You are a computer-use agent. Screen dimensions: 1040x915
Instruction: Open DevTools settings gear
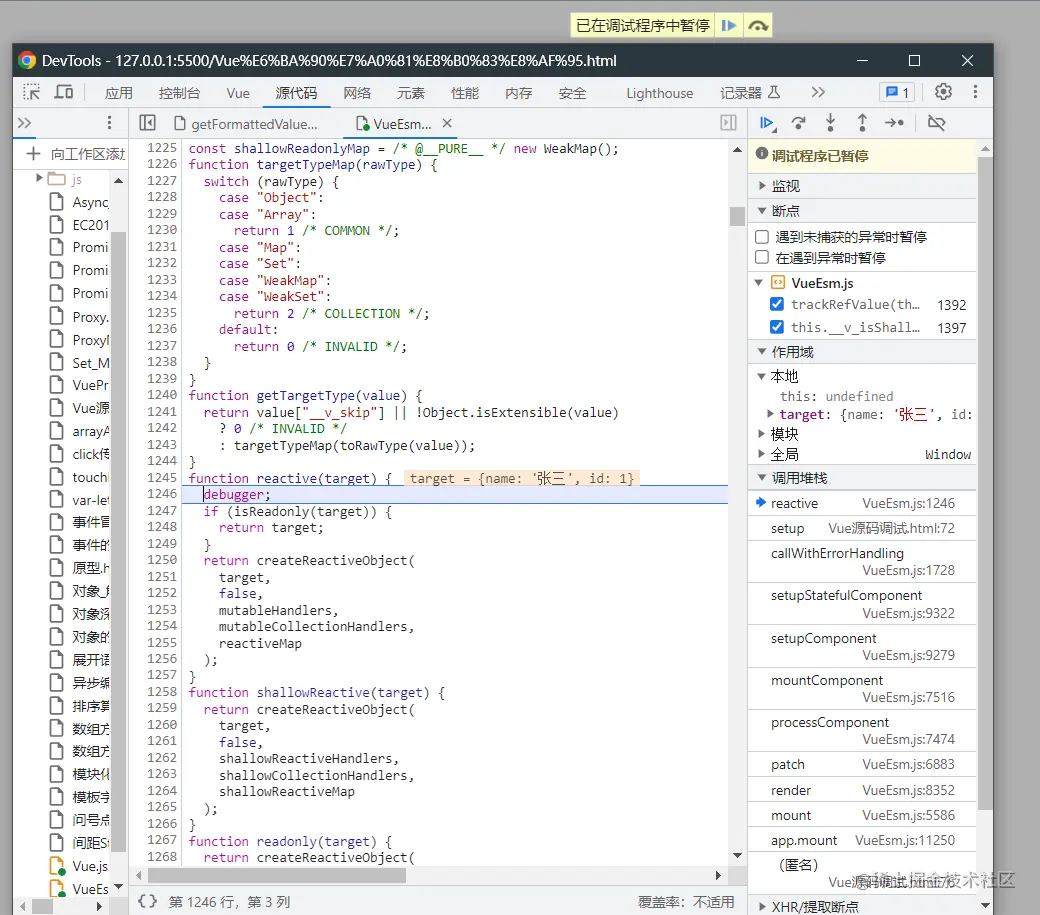coord(943,92)
